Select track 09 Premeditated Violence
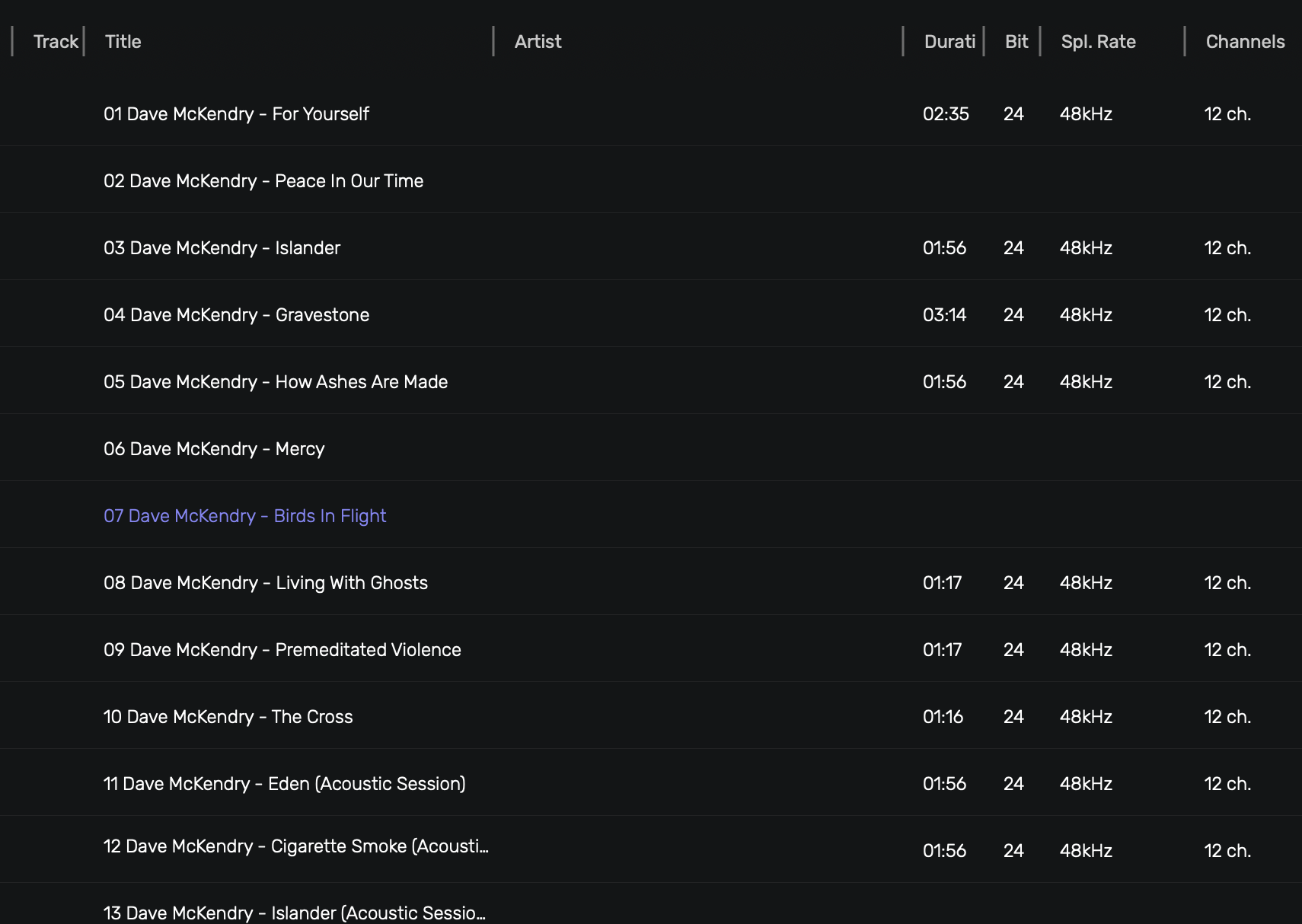Viewport: 1302px width, 924px height. coord(651,649)
